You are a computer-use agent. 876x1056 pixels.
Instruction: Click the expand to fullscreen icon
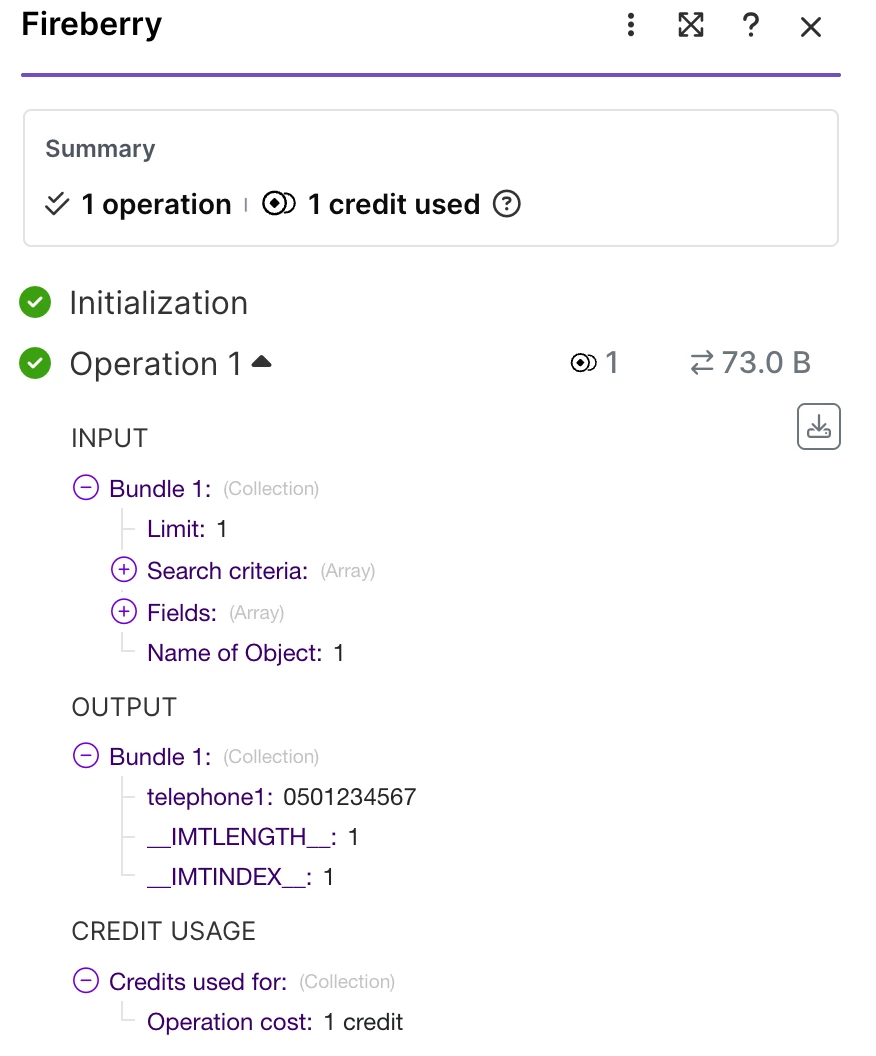691,25
